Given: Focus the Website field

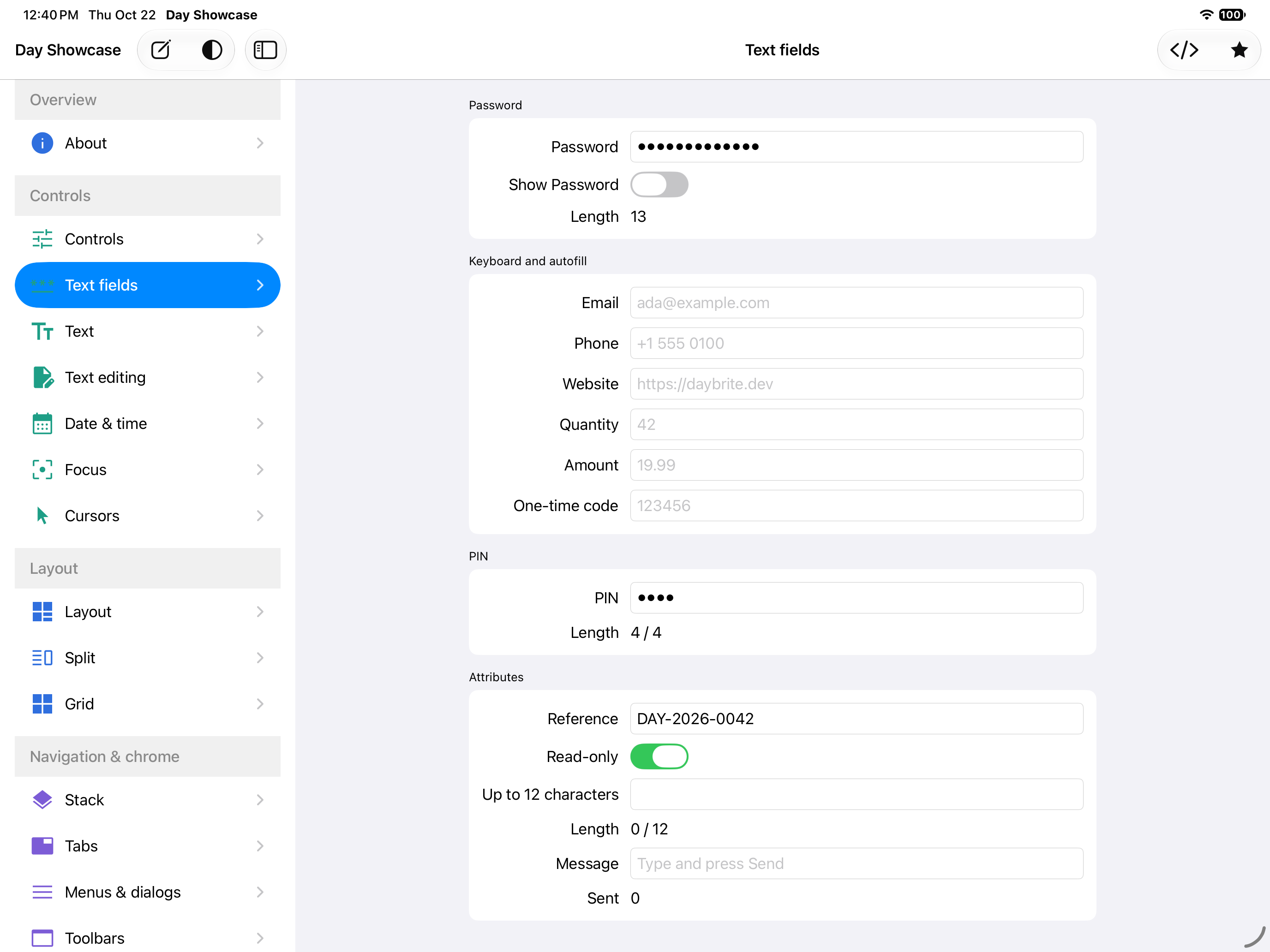Looking at the screenshot, I should (x=857, y=383).
